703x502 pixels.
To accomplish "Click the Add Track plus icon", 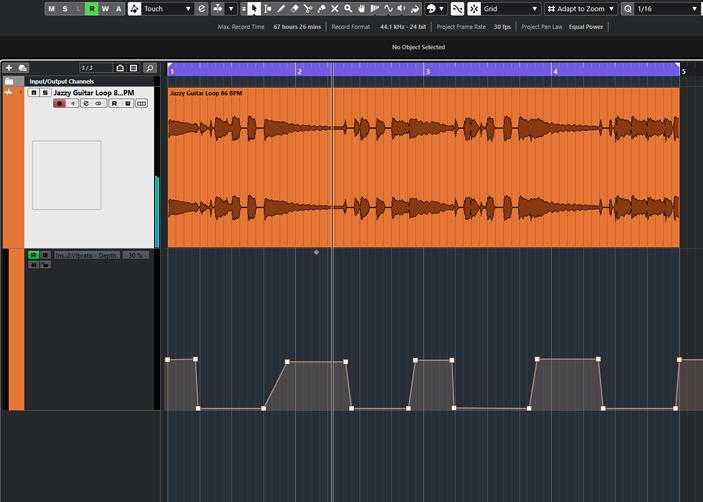I will tap(9, 68).
